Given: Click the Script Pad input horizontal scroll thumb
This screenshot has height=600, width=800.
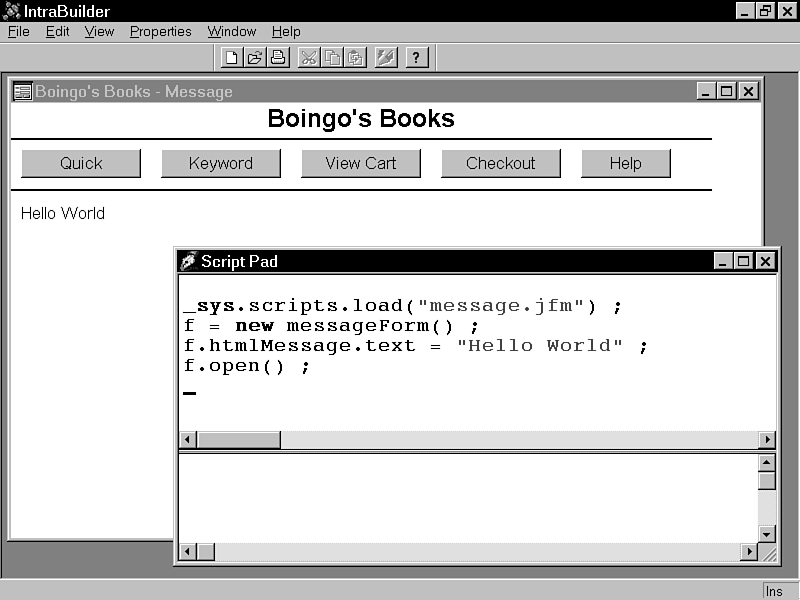Looking at the screenshot, I should pyautogui.click(x=239, y=439).
